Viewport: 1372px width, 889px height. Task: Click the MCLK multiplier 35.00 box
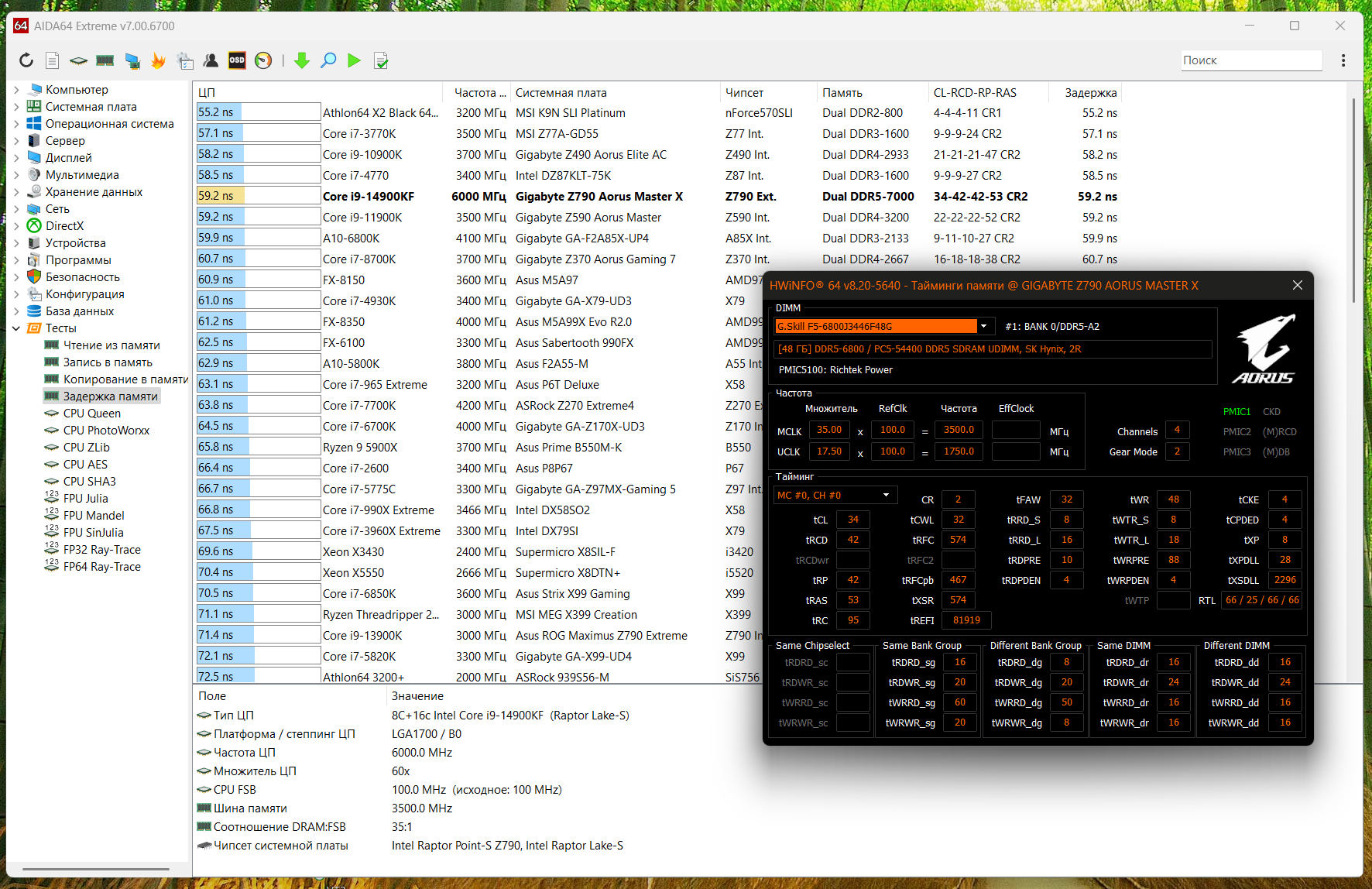[828, 430]
